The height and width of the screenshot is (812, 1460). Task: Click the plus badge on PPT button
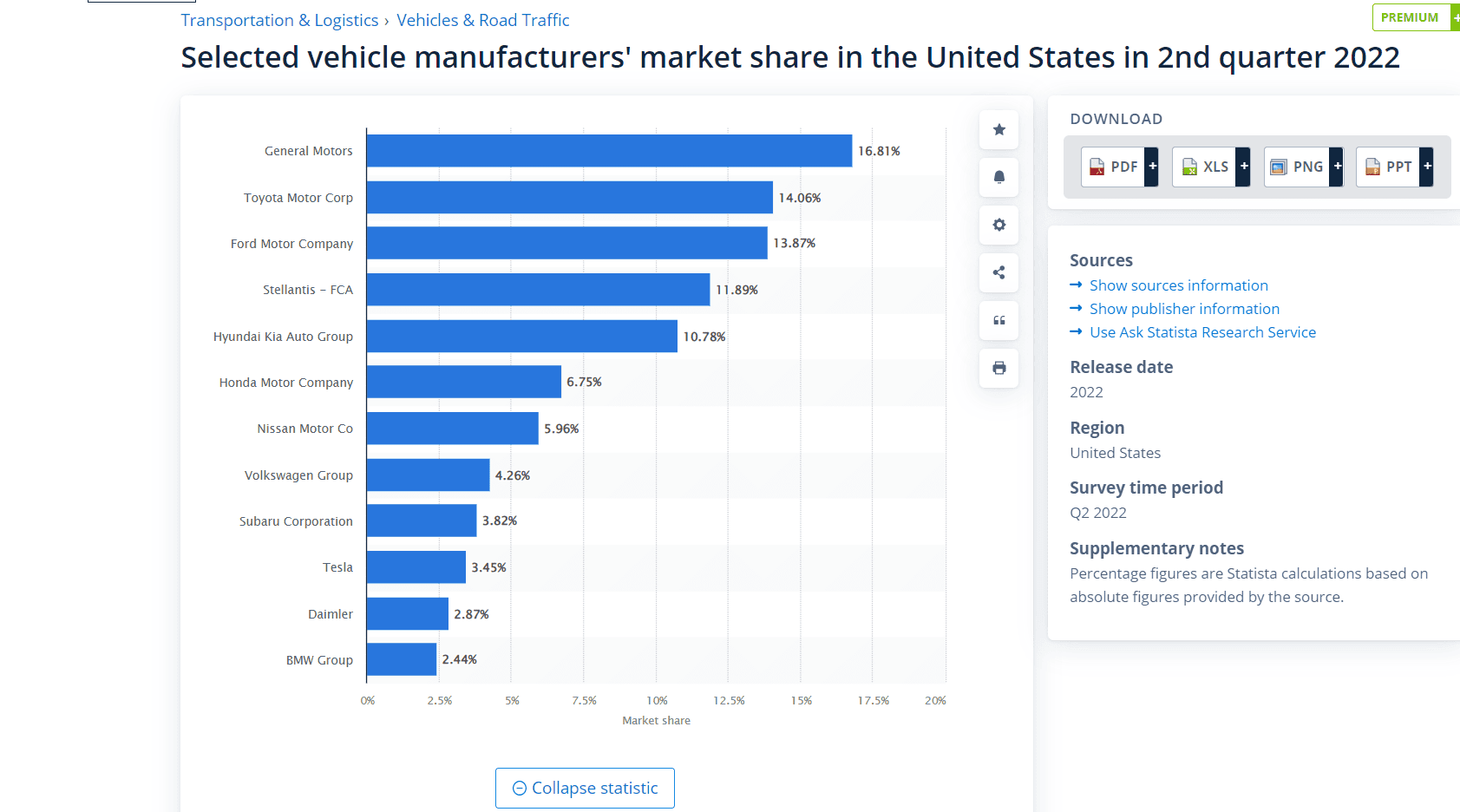coord(1427,167)
